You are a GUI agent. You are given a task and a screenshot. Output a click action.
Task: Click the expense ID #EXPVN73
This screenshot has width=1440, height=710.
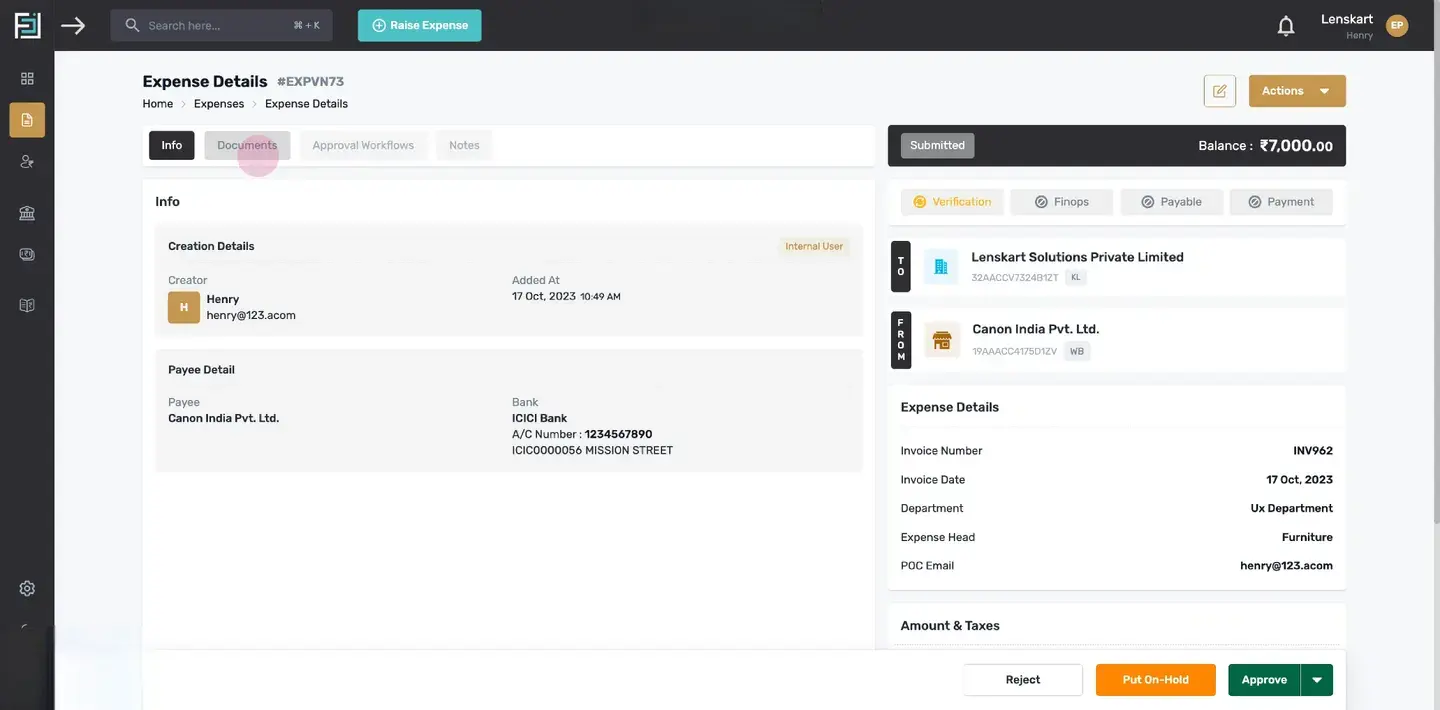[310, 82]
